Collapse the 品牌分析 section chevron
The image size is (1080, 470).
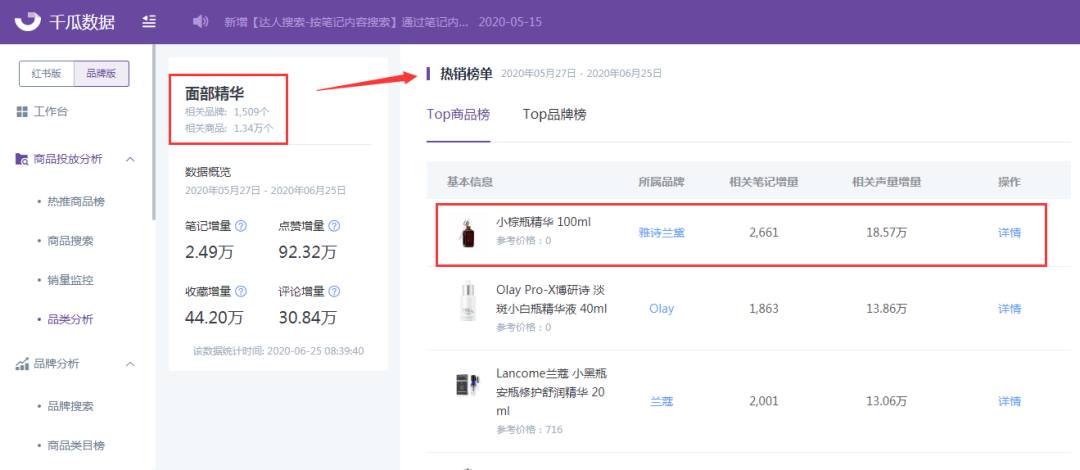tap(130, 363)
